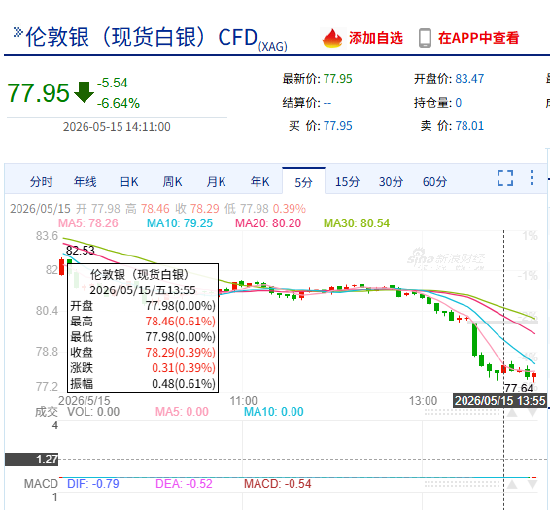This screenshot has height=510, width=550.
Task: Click down triangle in the MACD panel
Action: pos(532,485)
